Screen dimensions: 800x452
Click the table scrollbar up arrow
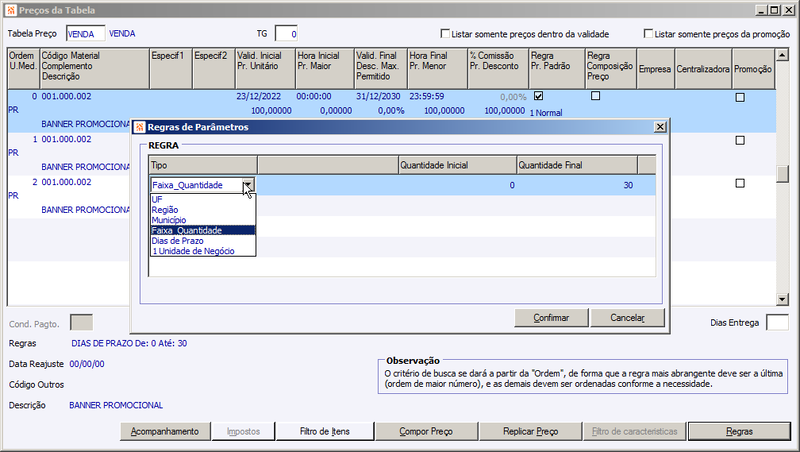[x=782, y=55]
